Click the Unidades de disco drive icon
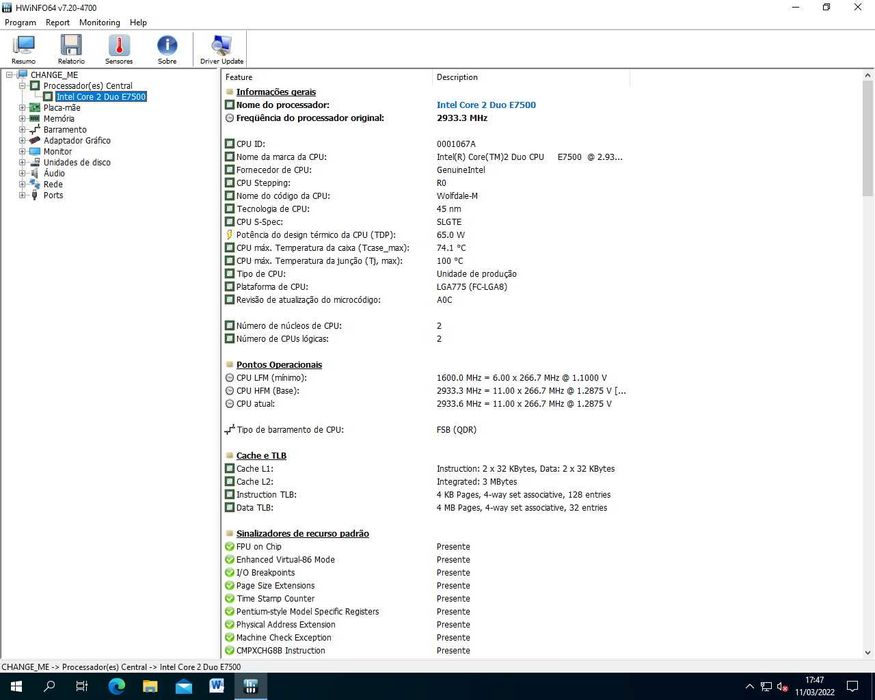Image resolution: width=875 pixels, height=700 pixels. coord(35,162)
